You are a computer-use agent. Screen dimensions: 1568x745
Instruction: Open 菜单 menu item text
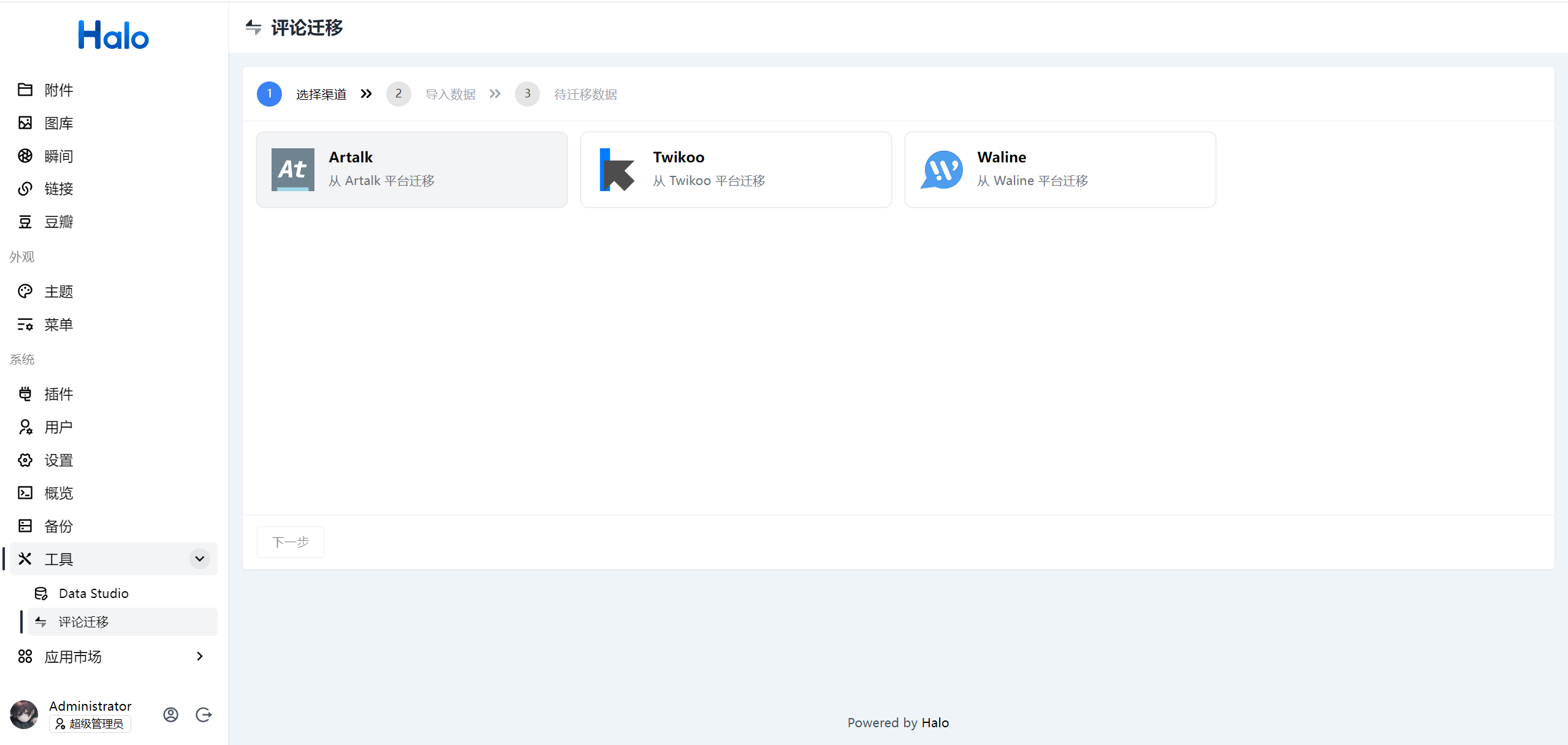coord(59,324)
